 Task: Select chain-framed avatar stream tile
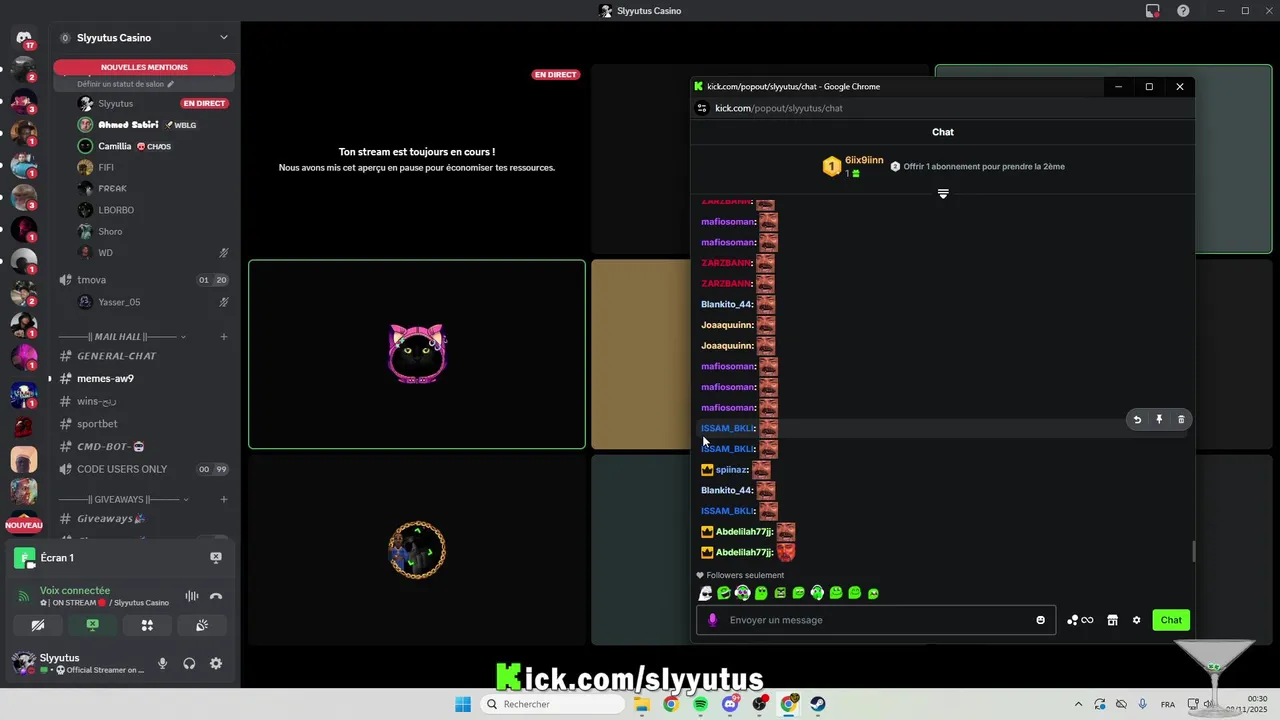(x=417, y=550)
